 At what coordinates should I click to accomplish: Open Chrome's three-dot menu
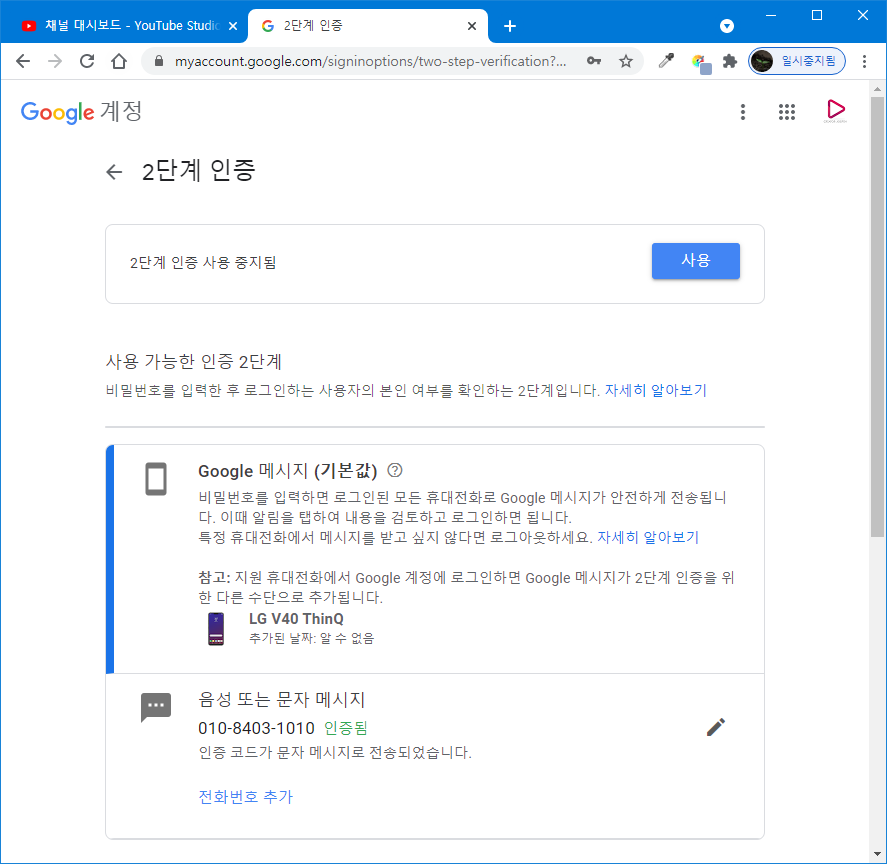click(864, 61)
